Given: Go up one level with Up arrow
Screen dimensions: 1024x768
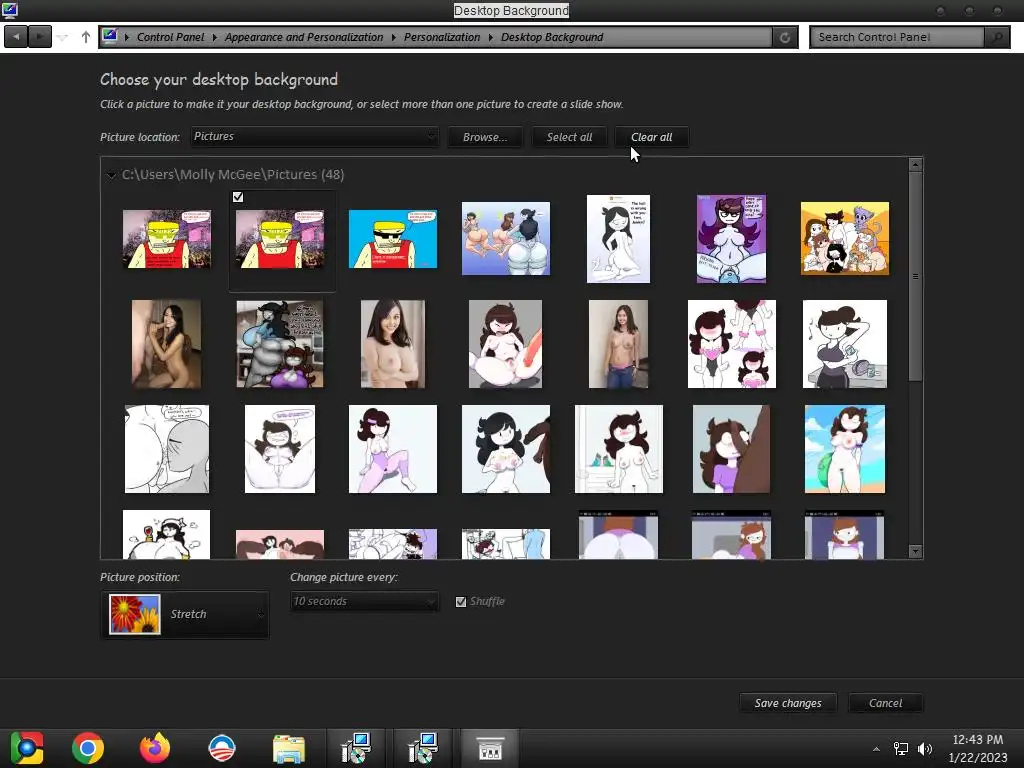Looking at the screenshot, I should click(x=86, y=37).
